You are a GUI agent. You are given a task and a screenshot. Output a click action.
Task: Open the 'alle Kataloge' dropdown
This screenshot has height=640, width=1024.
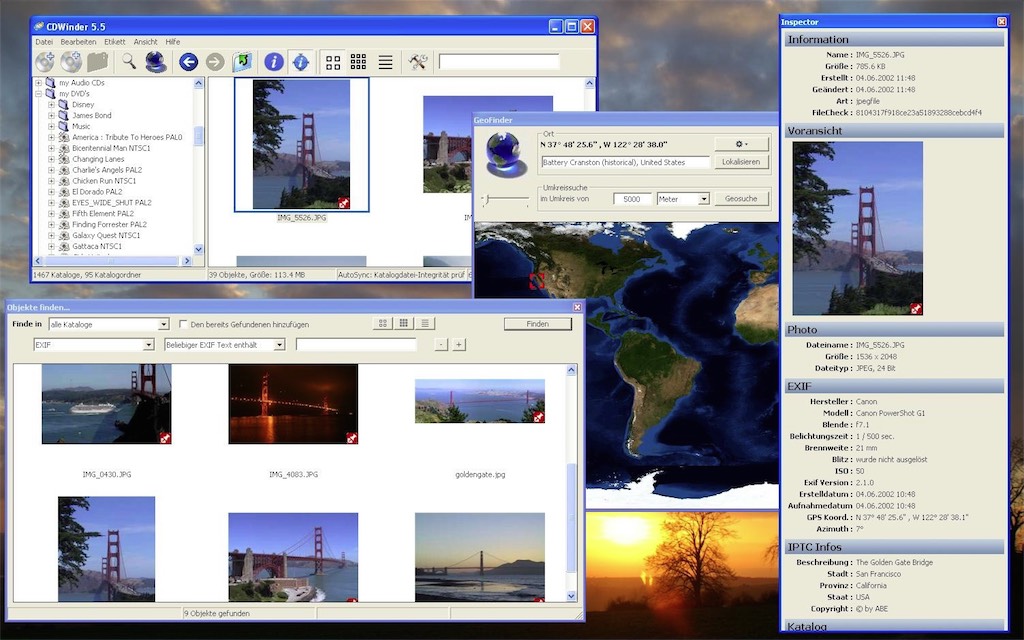click(x=164, y=324)
